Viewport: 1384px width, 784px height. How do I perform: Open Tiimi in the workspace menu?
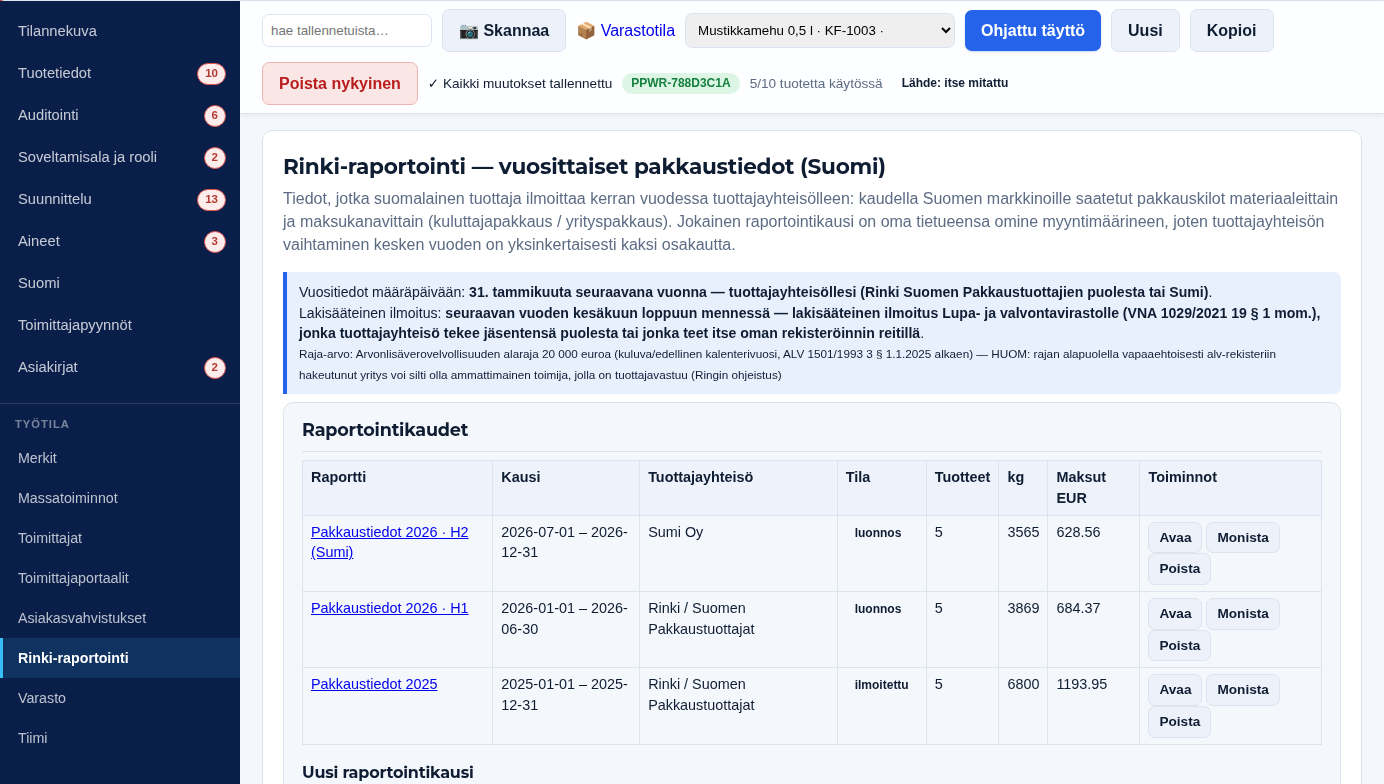point(120,738)
